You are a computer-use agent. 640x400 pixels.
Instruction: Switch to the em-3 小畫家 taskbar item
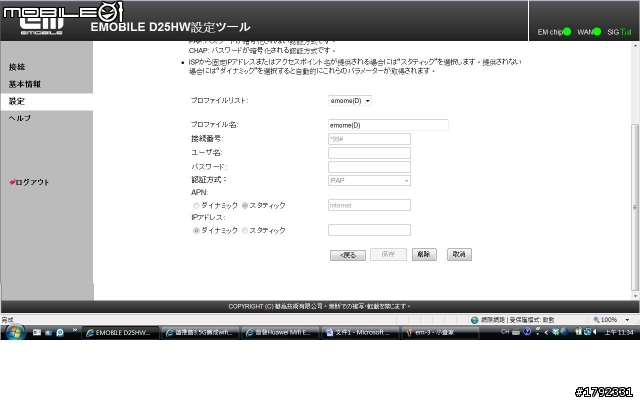click(440, 333)
